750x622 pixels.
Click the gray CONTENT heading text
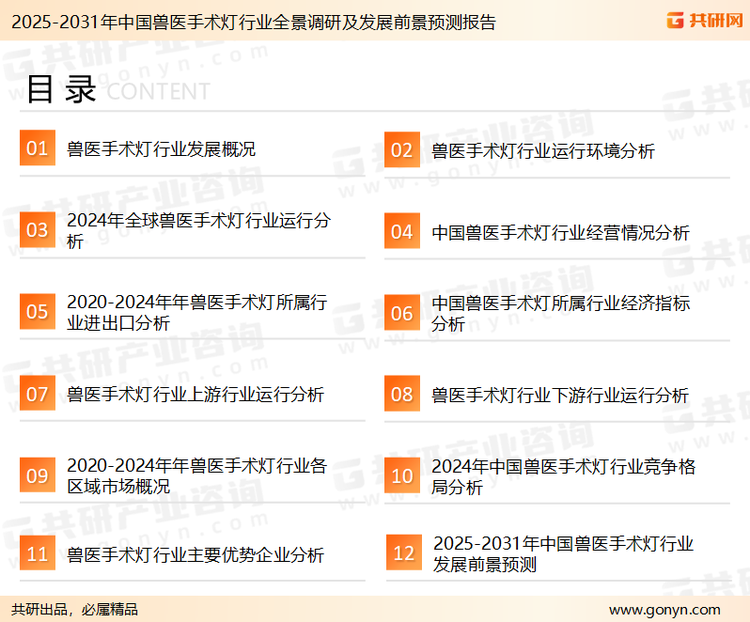[x=158, y=91]
